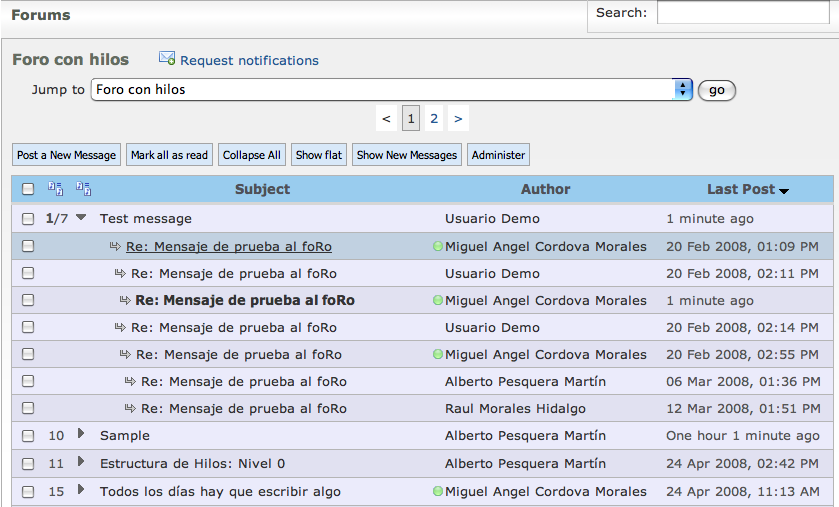Toggle the select-all checkbox in the header

28,189
